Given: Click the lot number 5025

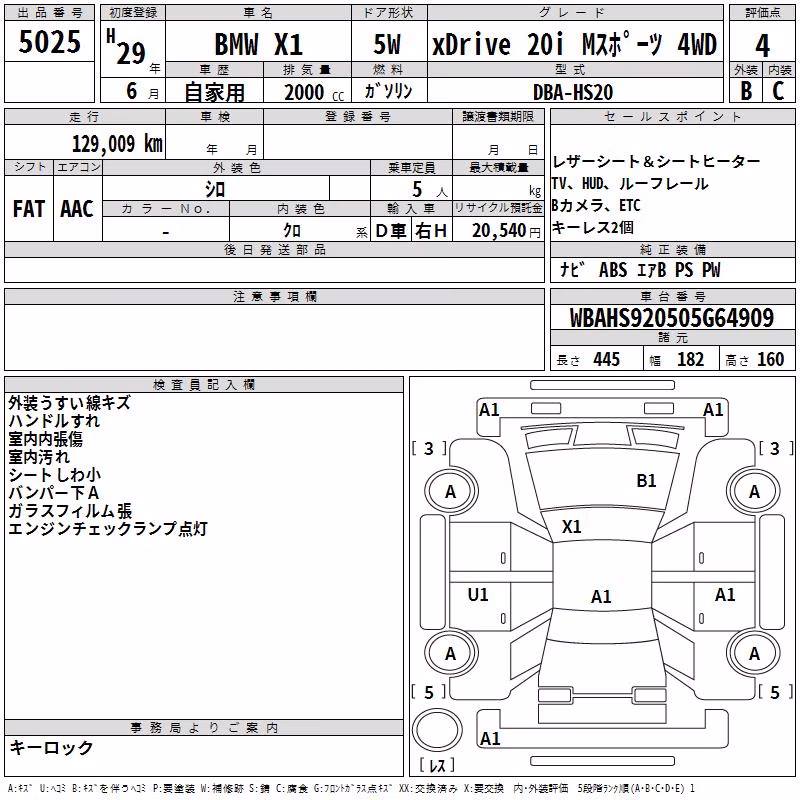Looking at the screenshot, I should tap(49, 42).
